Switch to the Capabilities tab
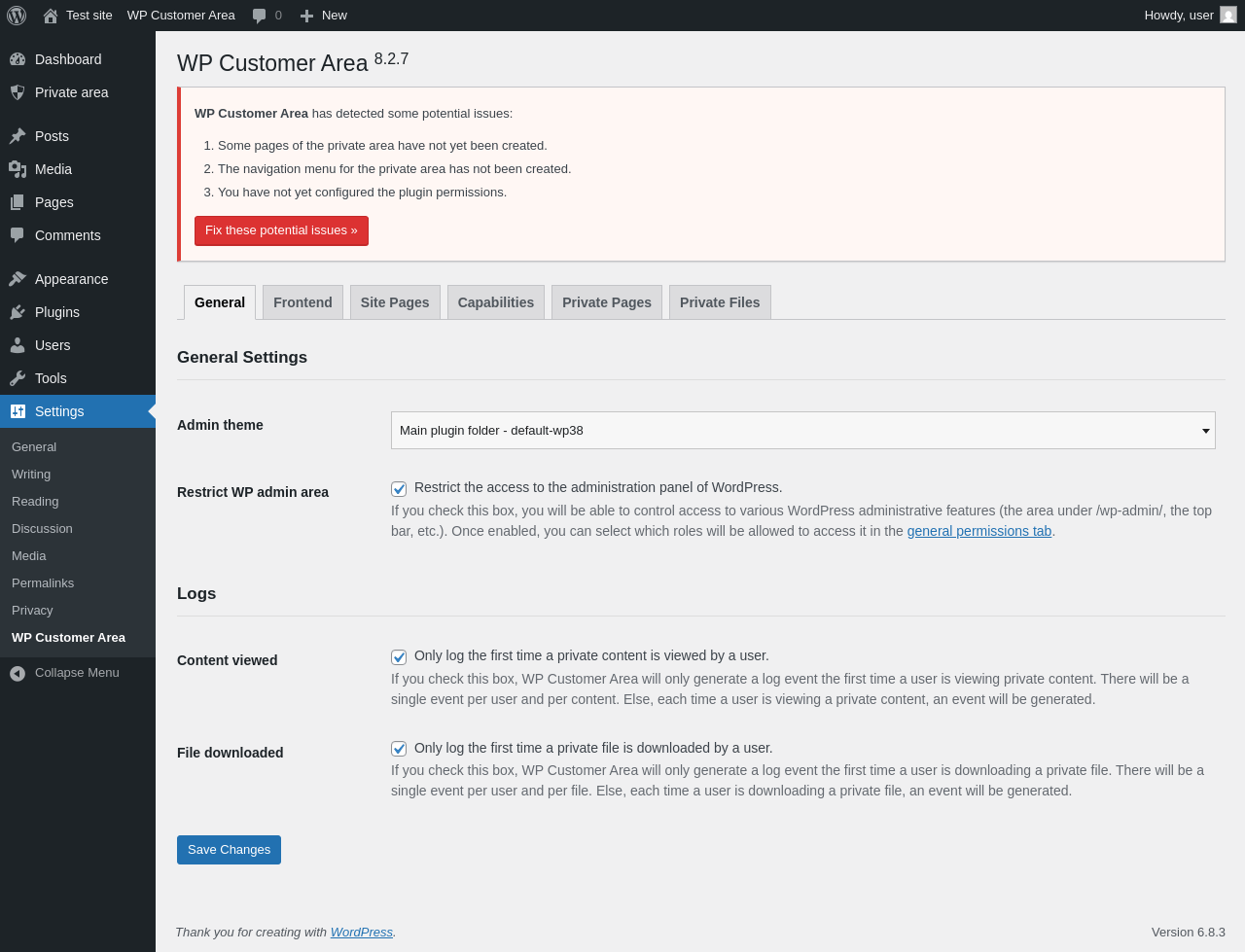The width and height of the screenshot is (1245, 952). click(495, 302)
